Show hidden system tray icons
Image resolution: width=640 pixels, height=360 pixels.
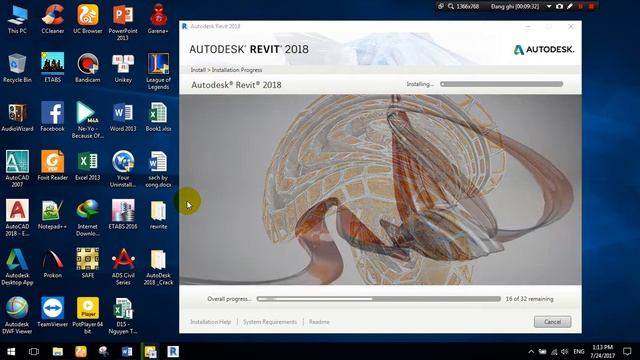[x=531, y=351]
